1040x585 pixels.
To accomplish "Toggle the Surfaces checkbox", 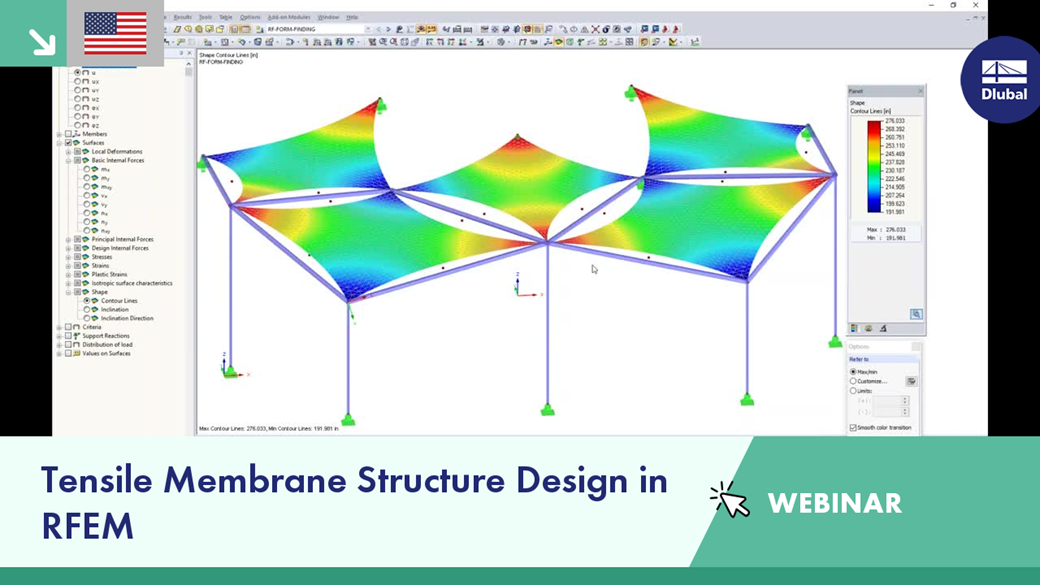I will click(x=68, y=143).
